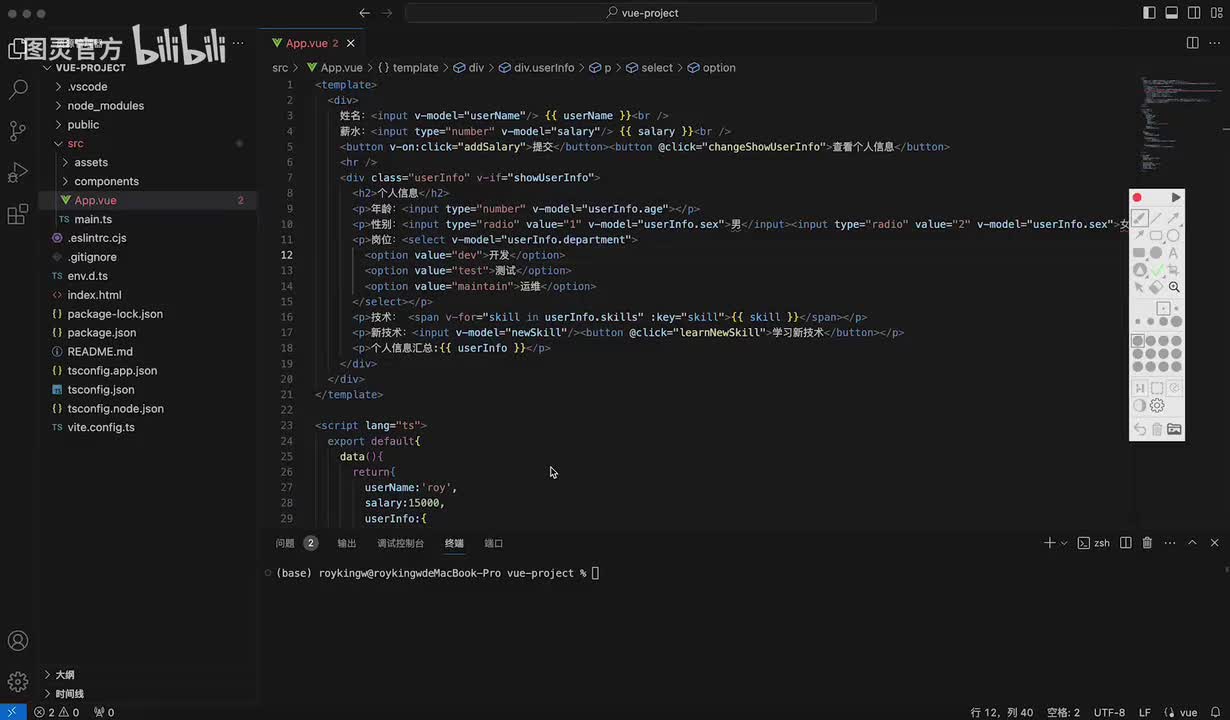Switch to the 输出 output tab
This screenshot has height=720, width=1230.
click(347, 543)
